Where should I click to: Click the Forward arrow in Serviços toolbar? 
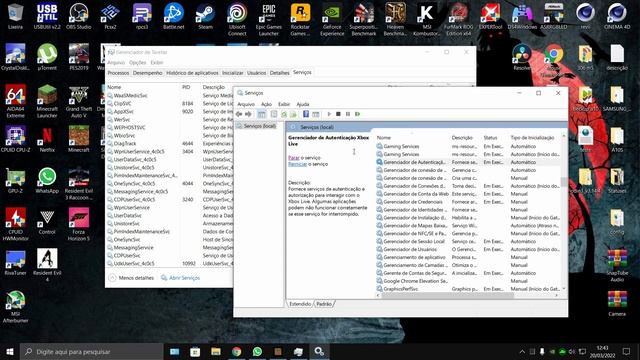(248, 114)
